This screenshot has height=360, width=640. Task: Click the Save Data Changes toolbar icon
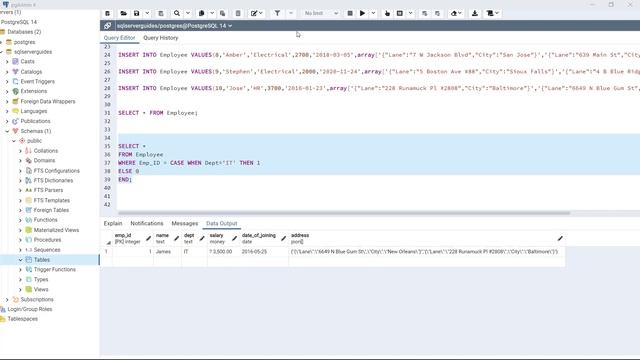(x=161, y=13)
